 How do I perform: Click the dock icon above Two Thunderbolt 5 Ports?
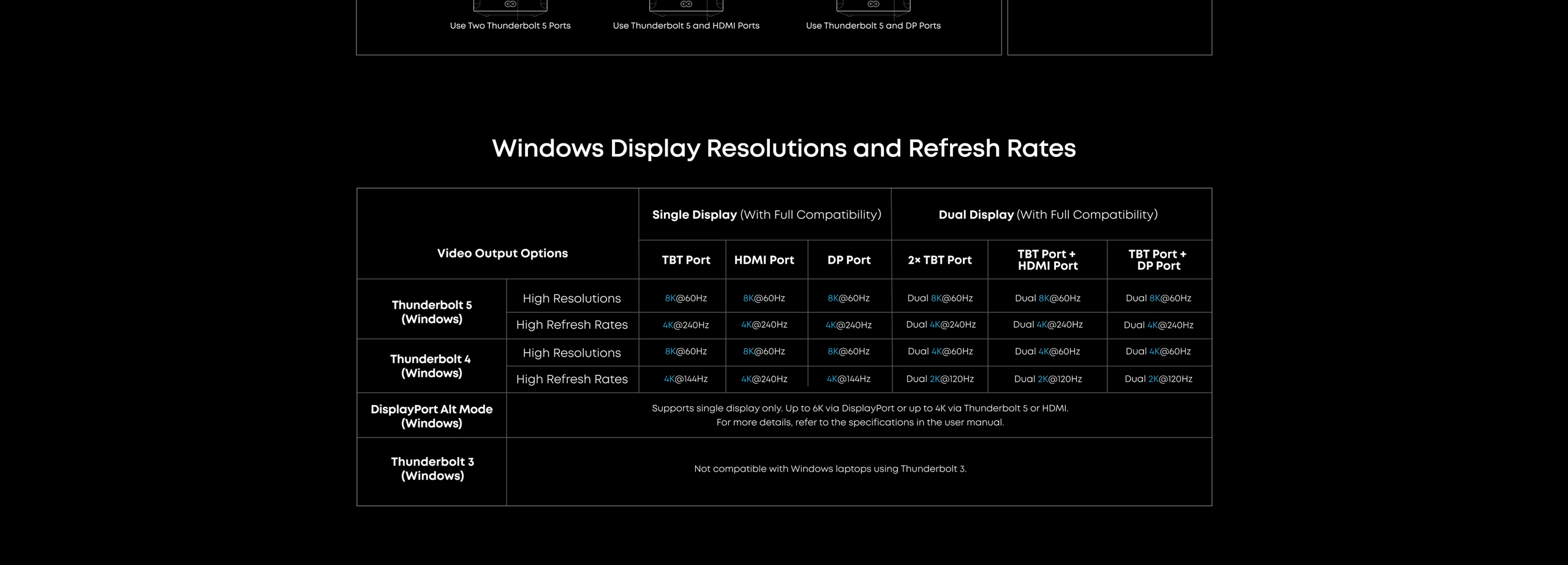point(510,6)
